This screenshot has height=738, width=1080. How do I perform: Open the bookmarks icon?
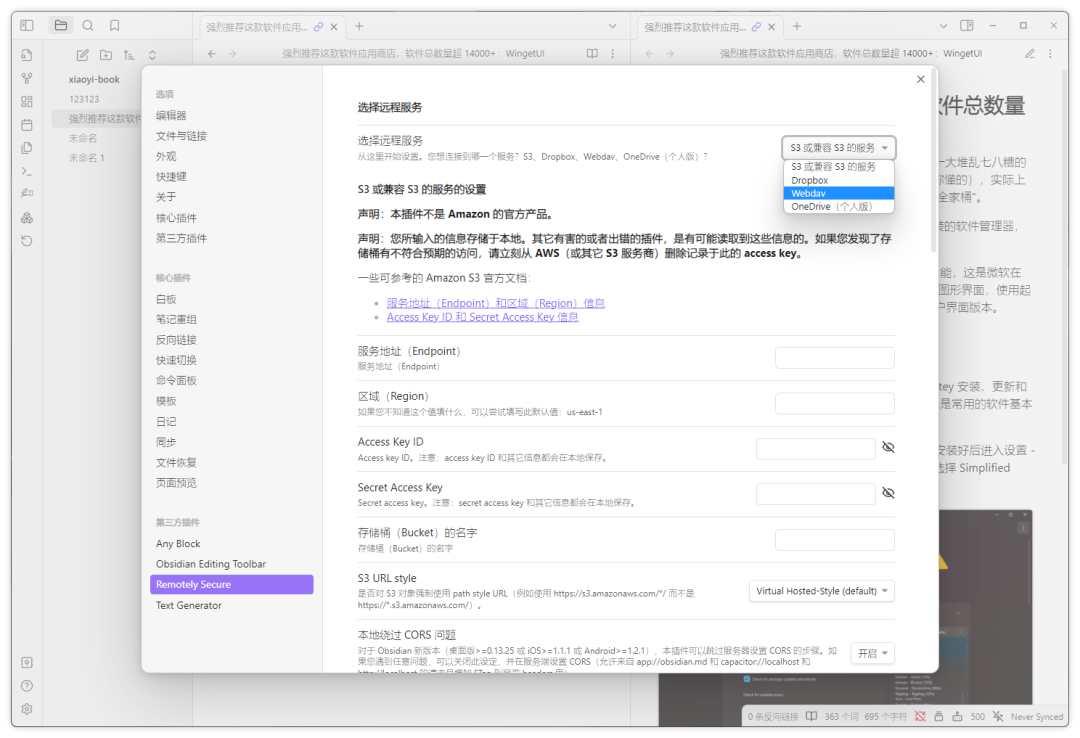point(114,25)
